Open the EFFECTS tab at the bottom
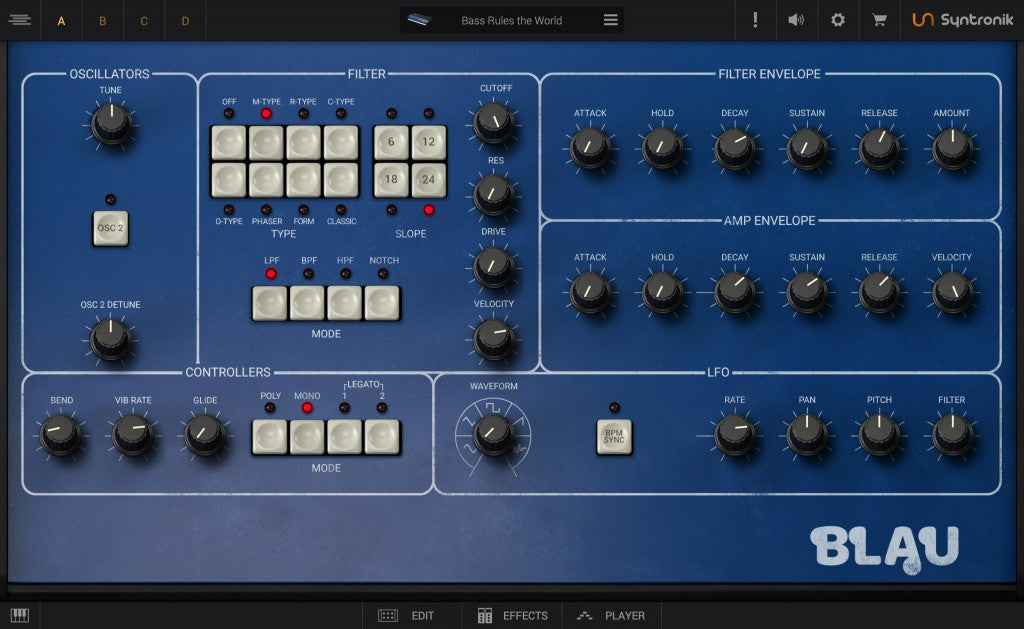The width and height of the screenshot is (1024, 629). [512, 616]
